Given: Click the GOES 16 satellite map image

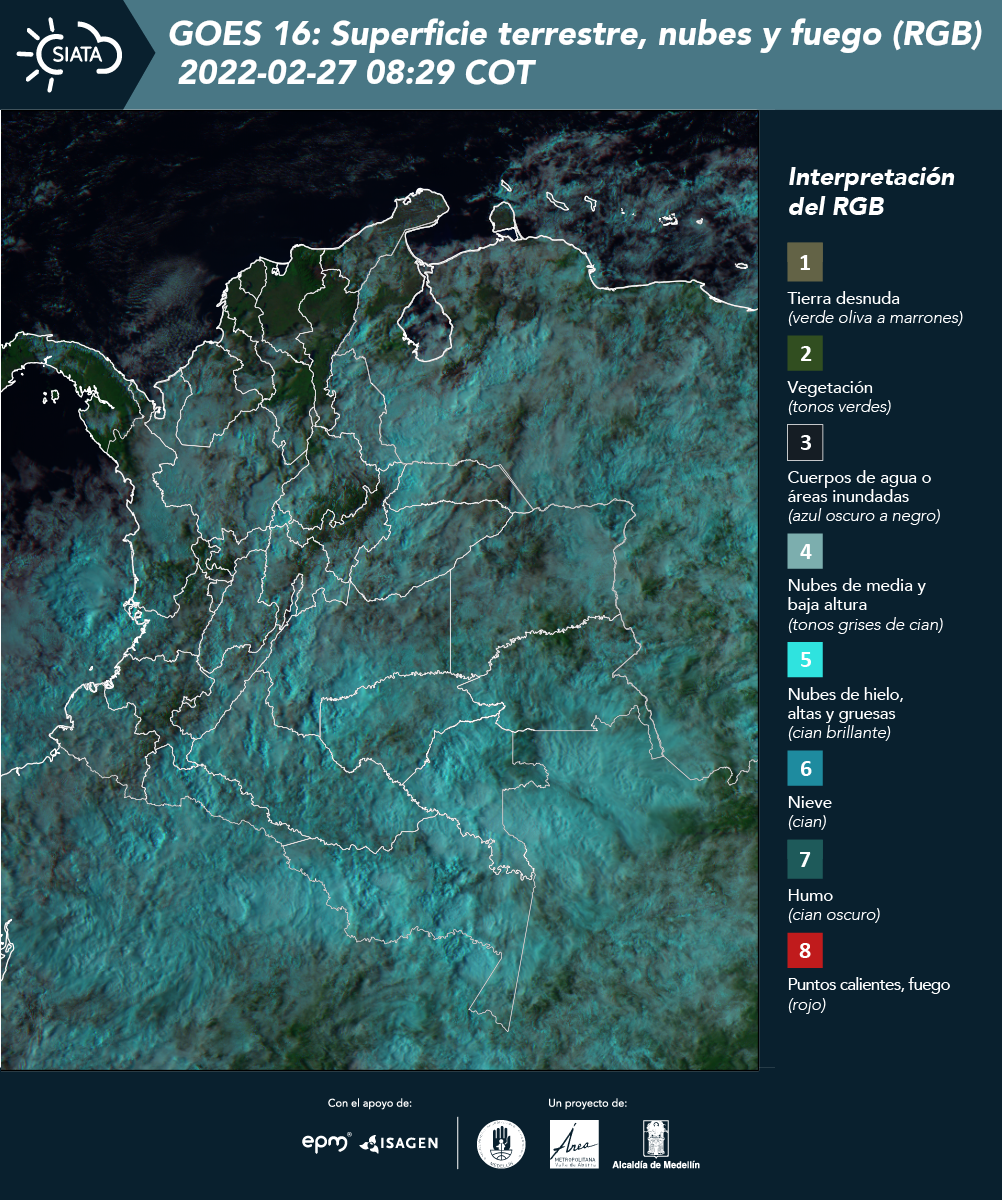Looking at the screenshot, I should [x=380, y=590].
